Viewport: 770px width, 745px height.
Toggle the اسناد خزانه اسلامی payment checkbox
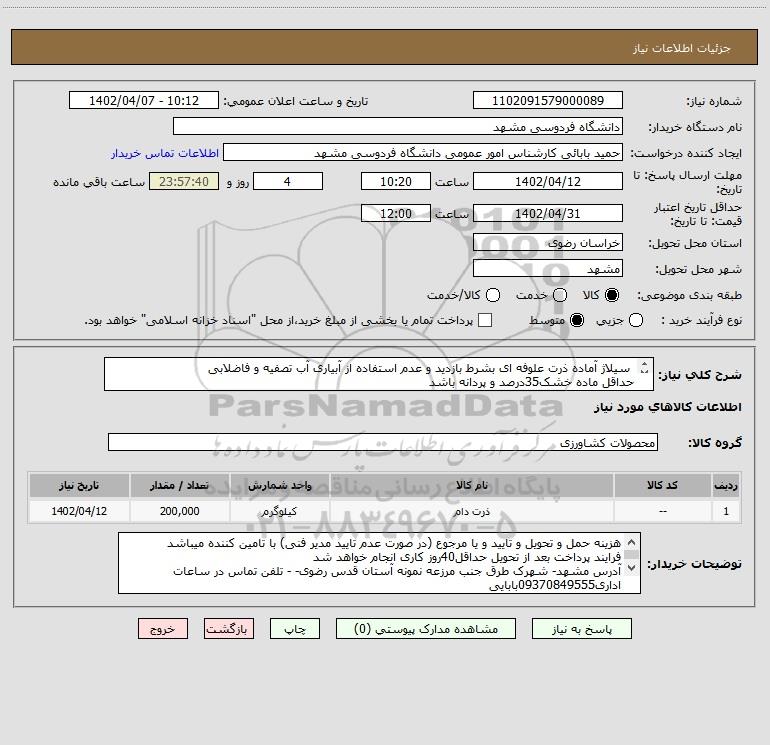pos(485,320)
